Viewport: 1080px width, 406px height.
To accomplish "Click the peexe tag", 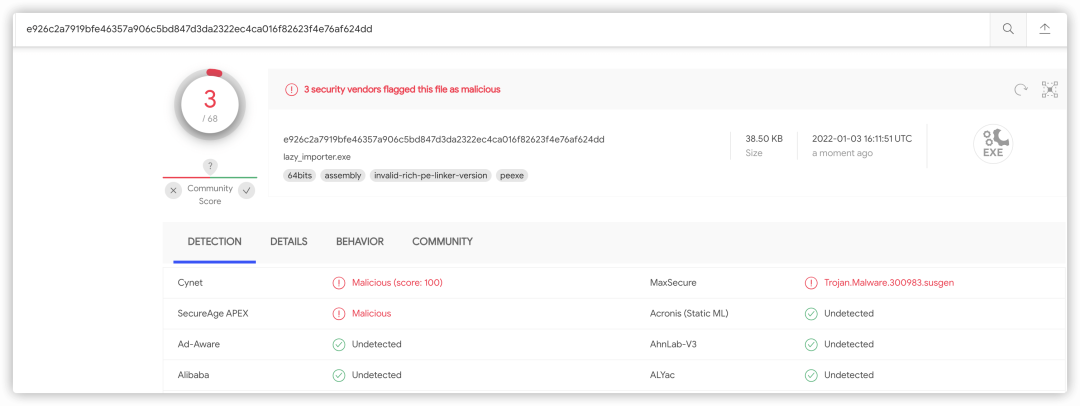I will click(512, 176).
